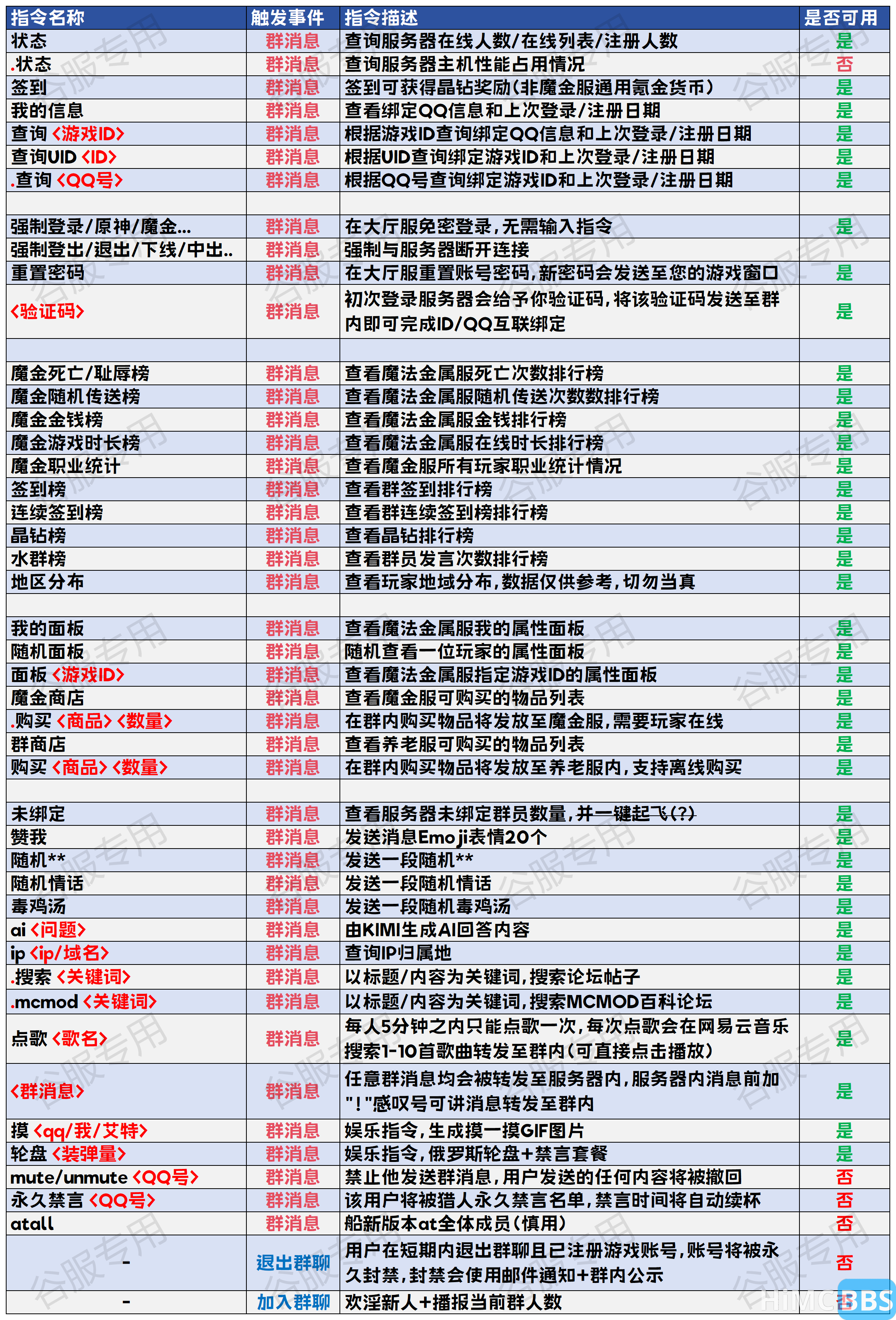
Task: Click the ai <问题> command cell
Action: pos(126,930)
